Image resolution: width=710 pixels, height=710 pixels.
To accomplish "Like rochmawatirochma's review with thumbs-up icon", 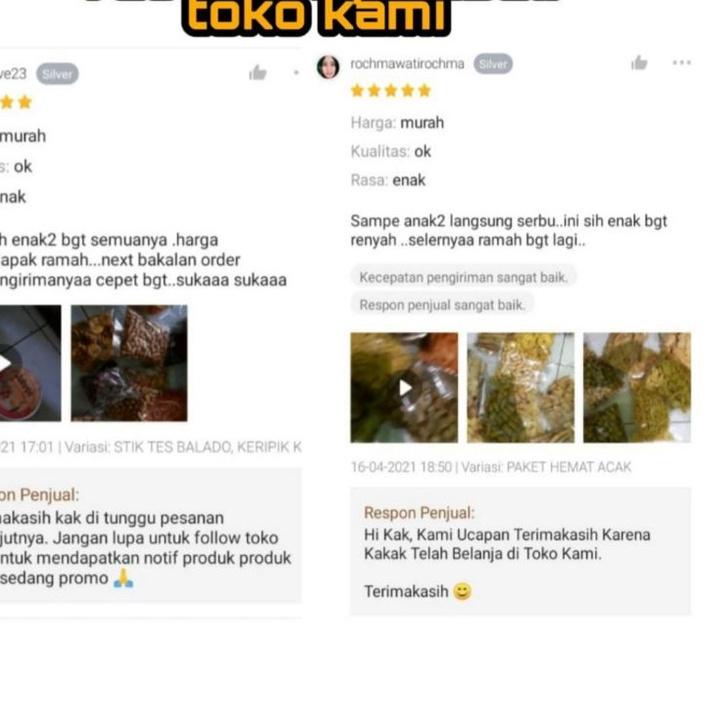I will click(x=639, y=62).
